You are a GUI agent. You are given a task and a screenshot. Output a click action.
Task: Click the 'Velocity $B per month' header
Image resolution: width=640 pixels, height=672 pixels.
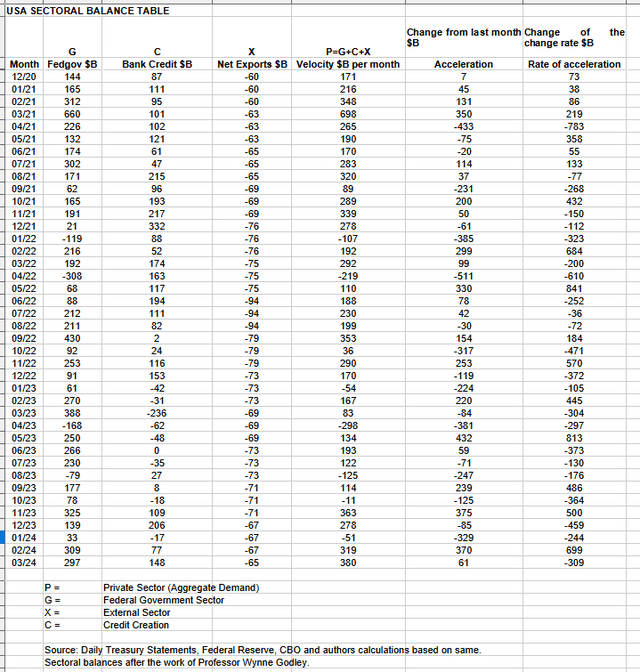pyautogui.click(x=348, y=64)
